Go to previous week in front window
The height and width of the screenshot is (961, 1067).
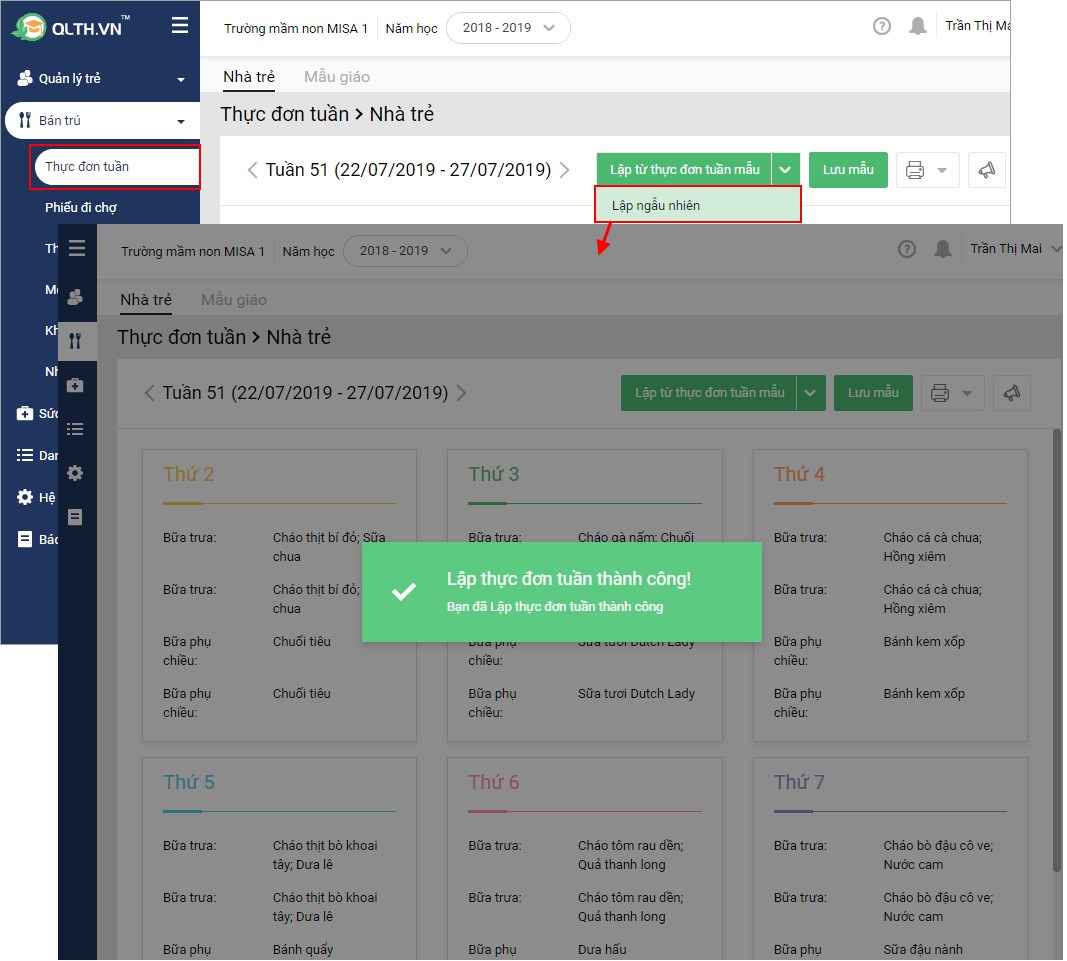click(150, 393)
